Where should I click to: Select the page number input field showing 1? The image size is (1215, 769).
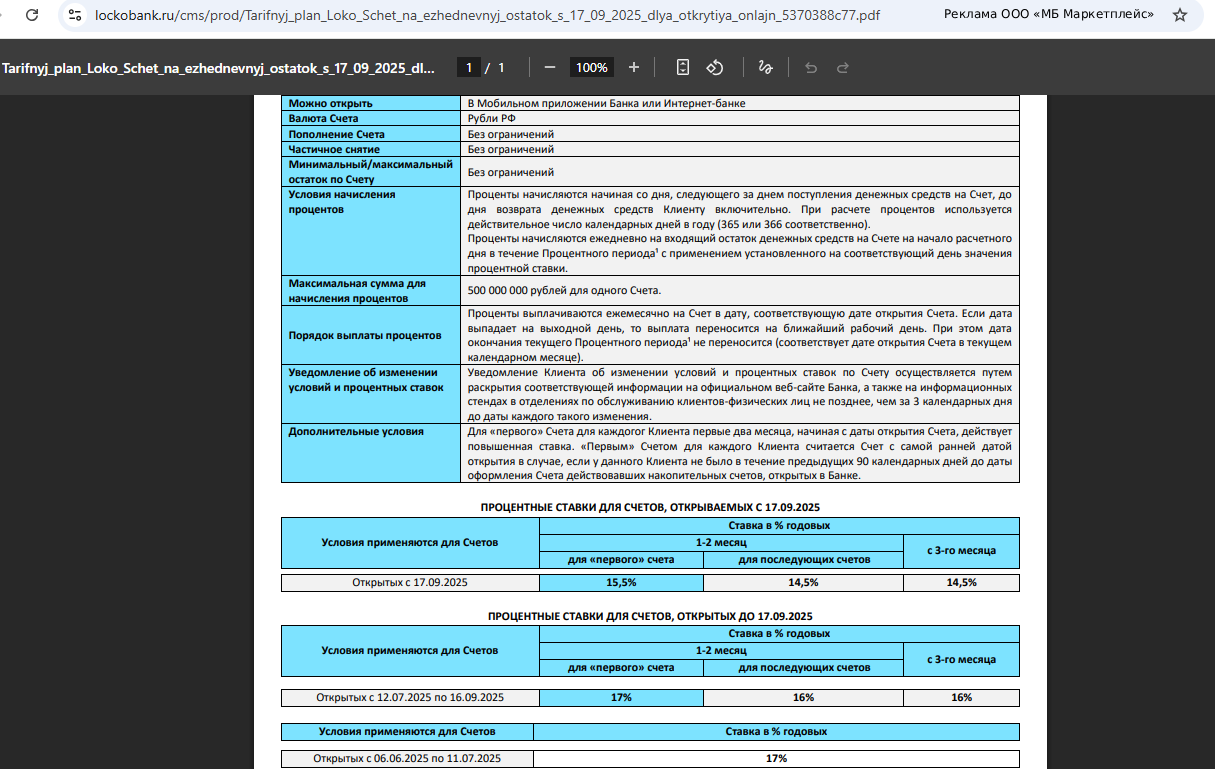coord(468,67)
